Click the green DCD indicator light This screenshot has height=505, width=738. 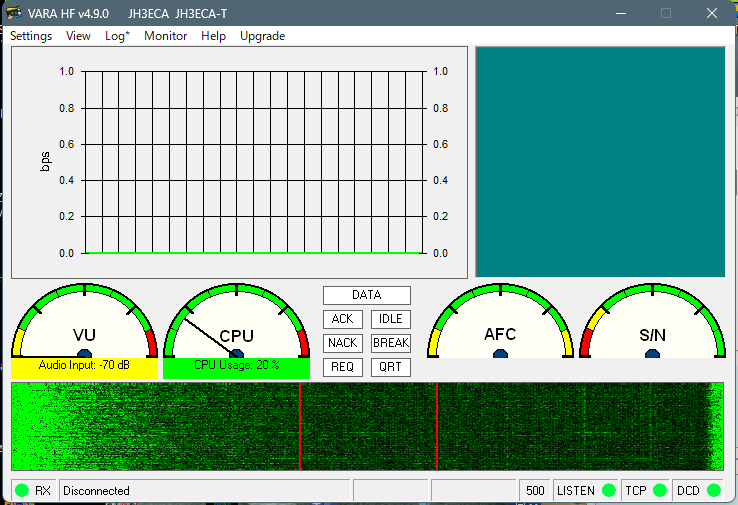click(713, 491)
